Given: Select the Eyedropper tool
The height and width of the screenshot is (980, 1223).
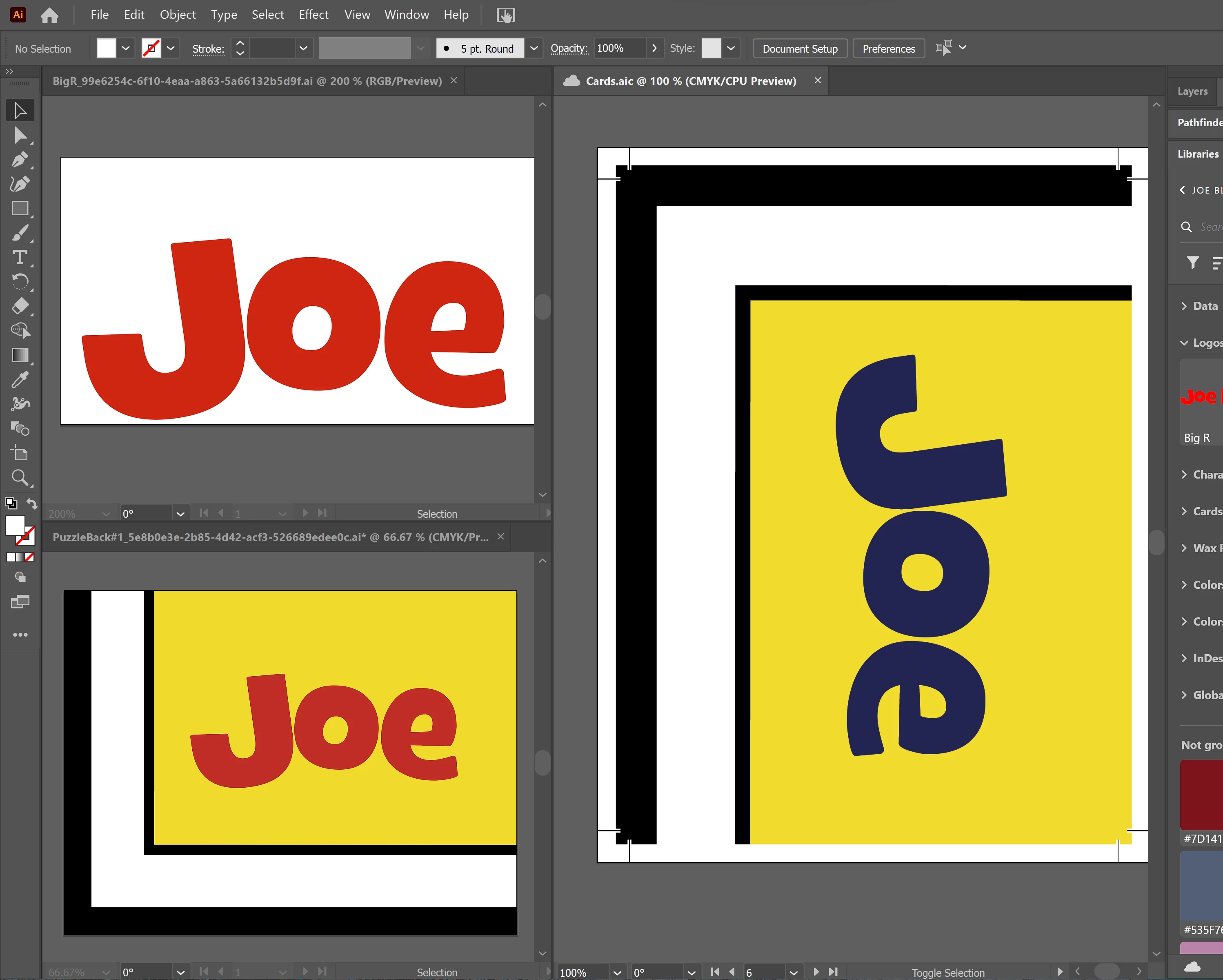Looking at the screenshot, I should point(19,380).
